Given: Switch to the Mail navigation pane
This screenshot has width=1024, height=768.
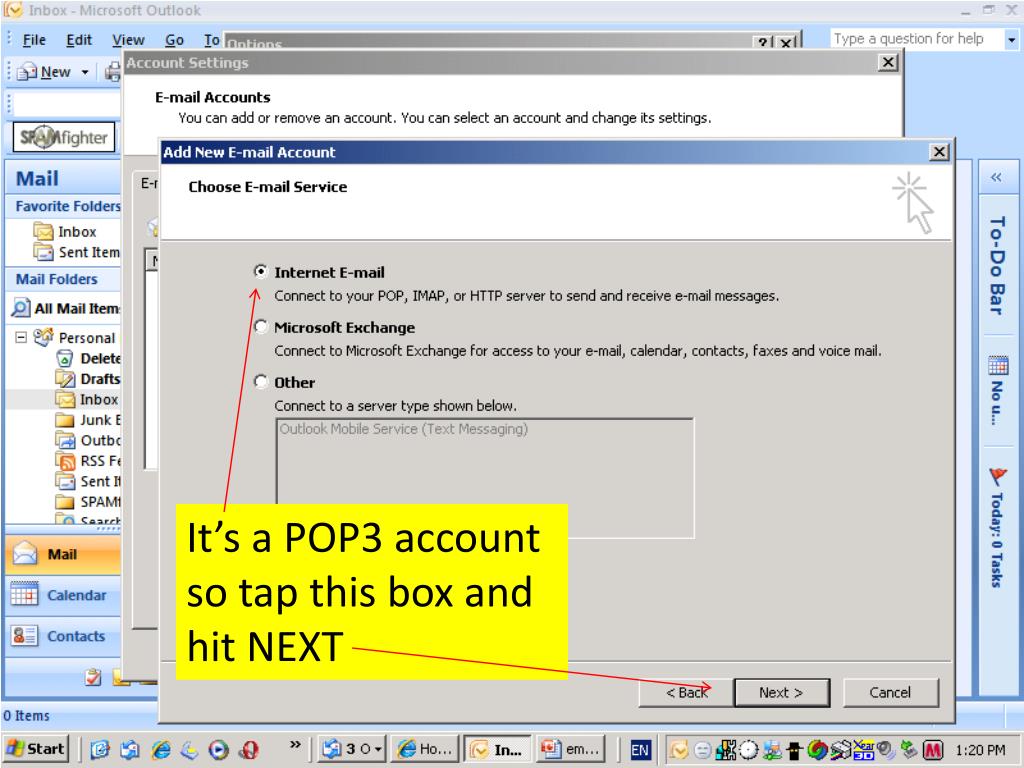Looking at the screenshot, I should tap(63, 554).
